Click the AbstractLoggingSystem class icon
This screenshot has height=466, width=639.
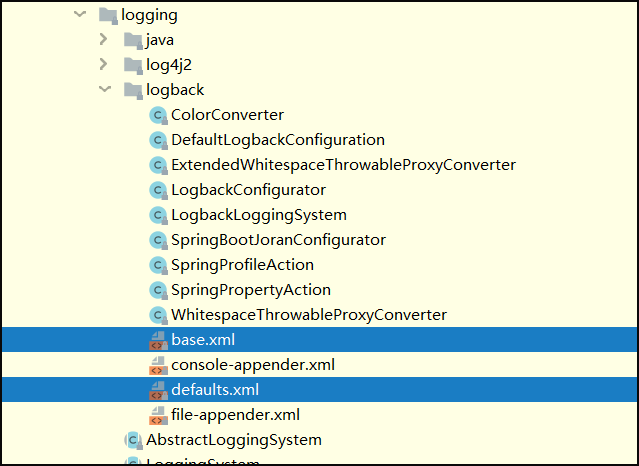pos(133,440)
